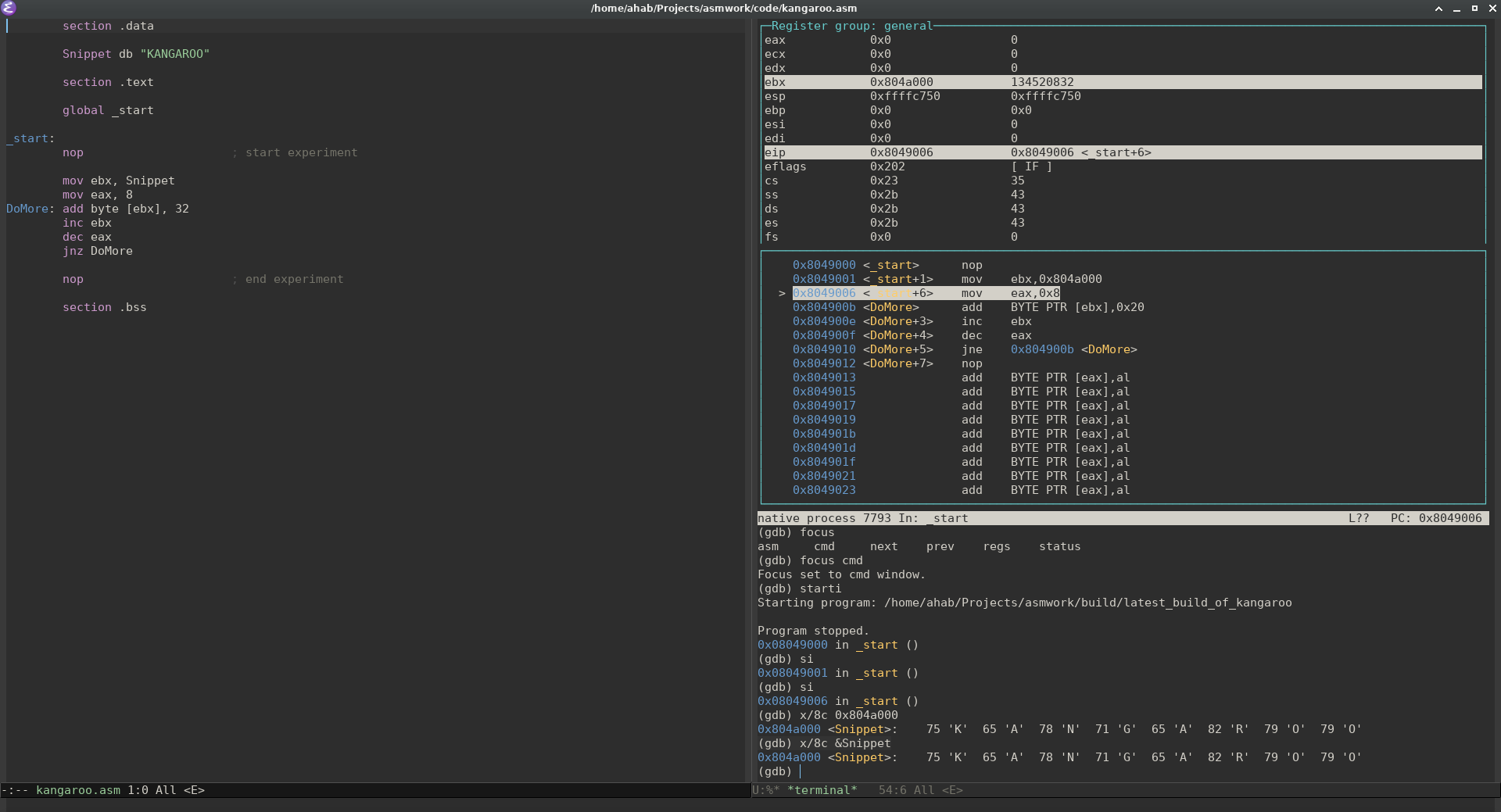Click the window shade (roll-up) arrow button
This screenshot has width=1501, height=812.
1438,9
